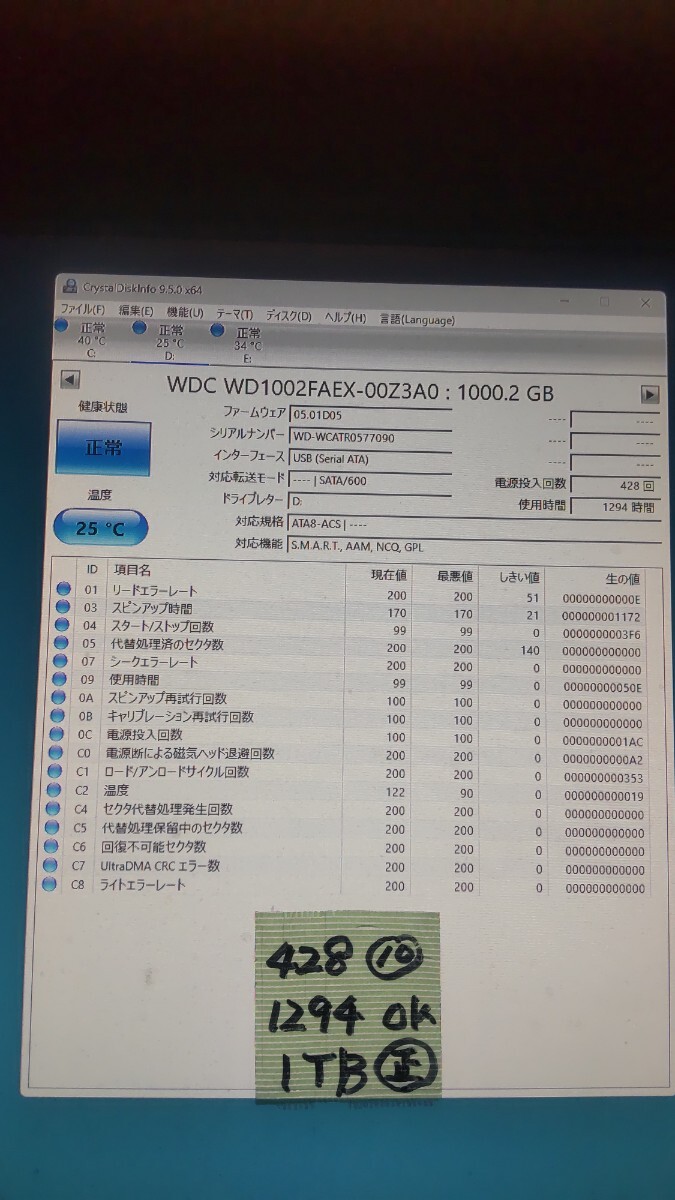Viewport: 675px width, 1200px height.
Task: Open the ディスク(D) menu
Action: tap(289, 315)
